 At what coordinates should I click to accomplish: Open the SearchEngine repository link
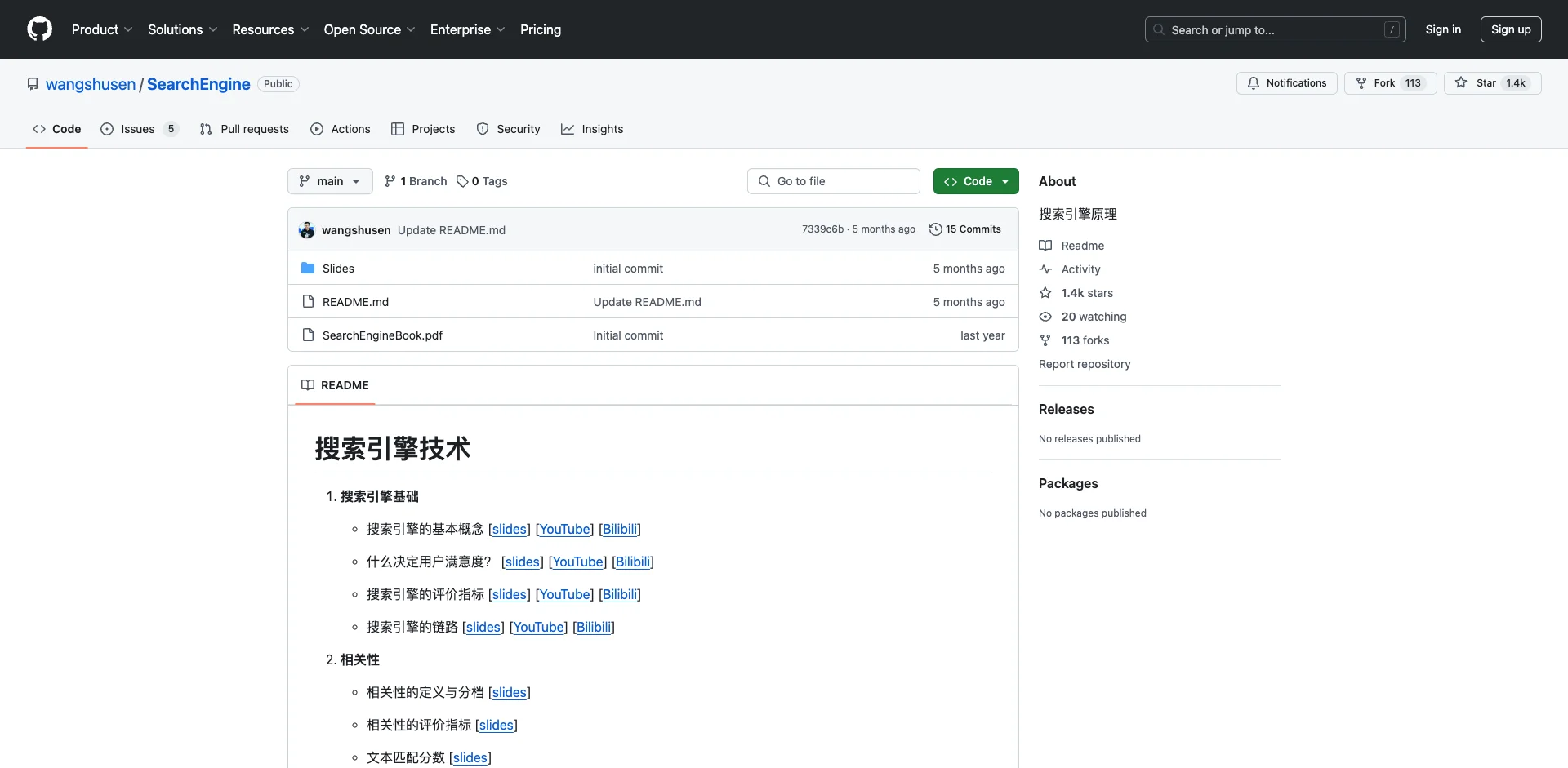click(198, 84)
